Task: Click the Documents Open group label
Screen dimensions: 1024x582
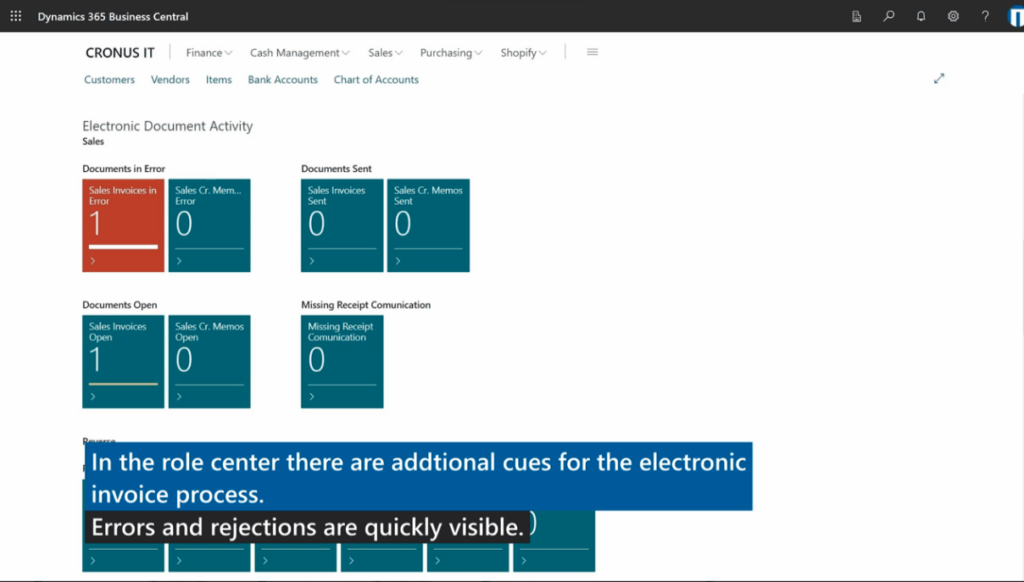Action: pos(120,305)
